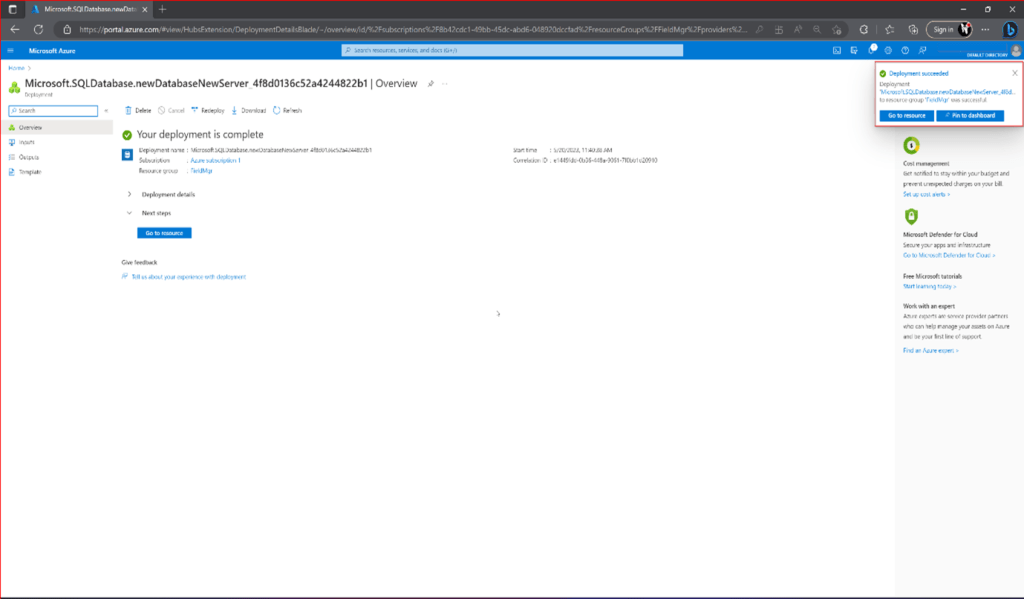Reload the page with browser refresh icon
Viewport: 1024px width, 599px height.
[39, 29]
